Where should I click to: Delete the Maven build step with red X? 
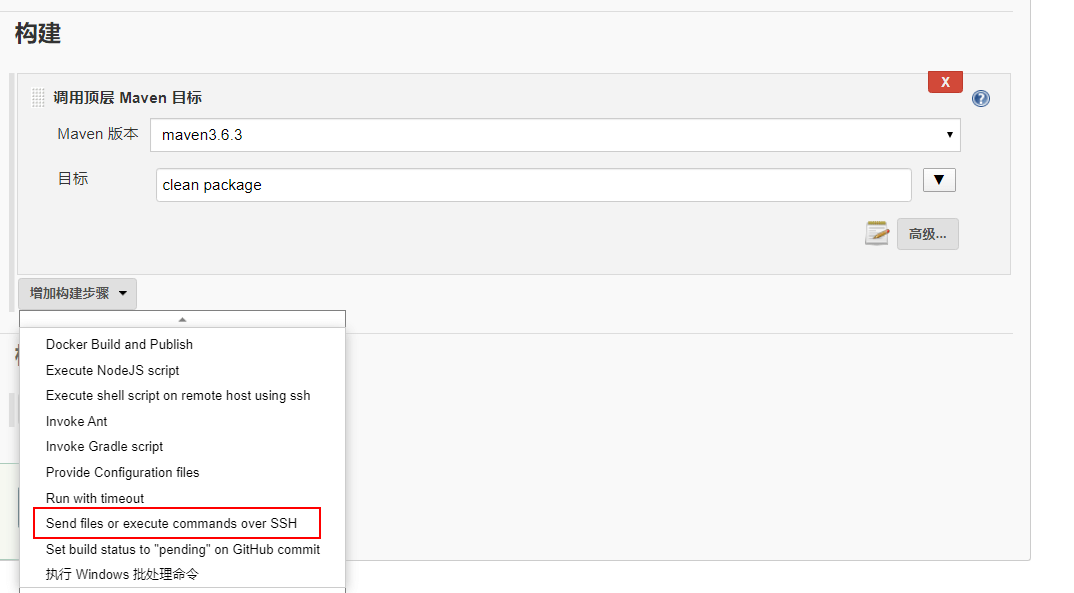click(945, 81)
